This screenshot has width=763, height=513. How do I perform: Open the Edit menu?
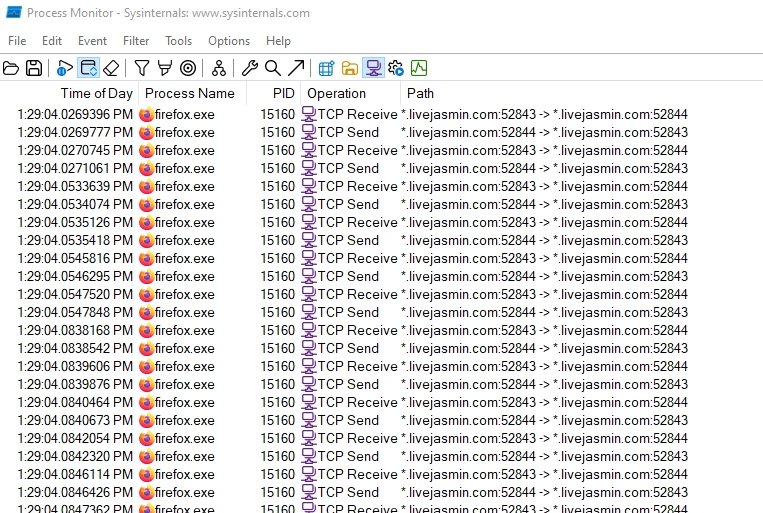(x=52, y=41)
